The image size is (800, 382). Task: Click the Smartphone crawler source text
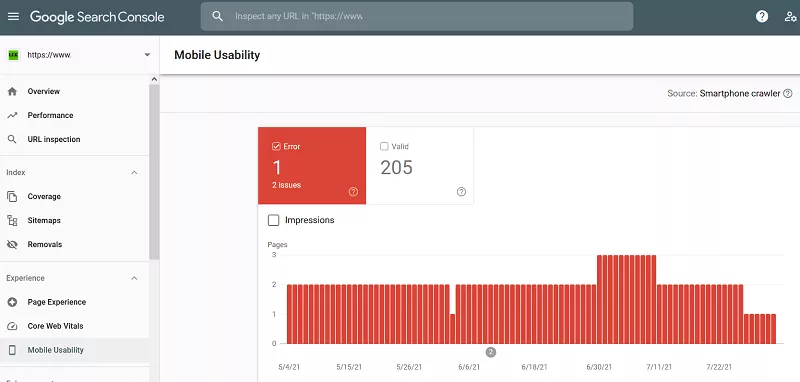(740, 93)
